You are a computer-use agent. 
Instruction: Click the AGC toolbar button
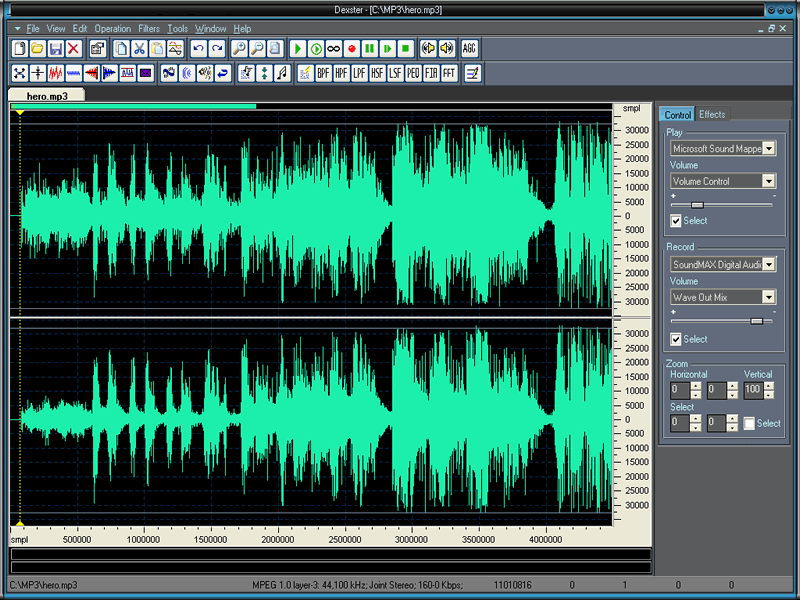[470, 48]
